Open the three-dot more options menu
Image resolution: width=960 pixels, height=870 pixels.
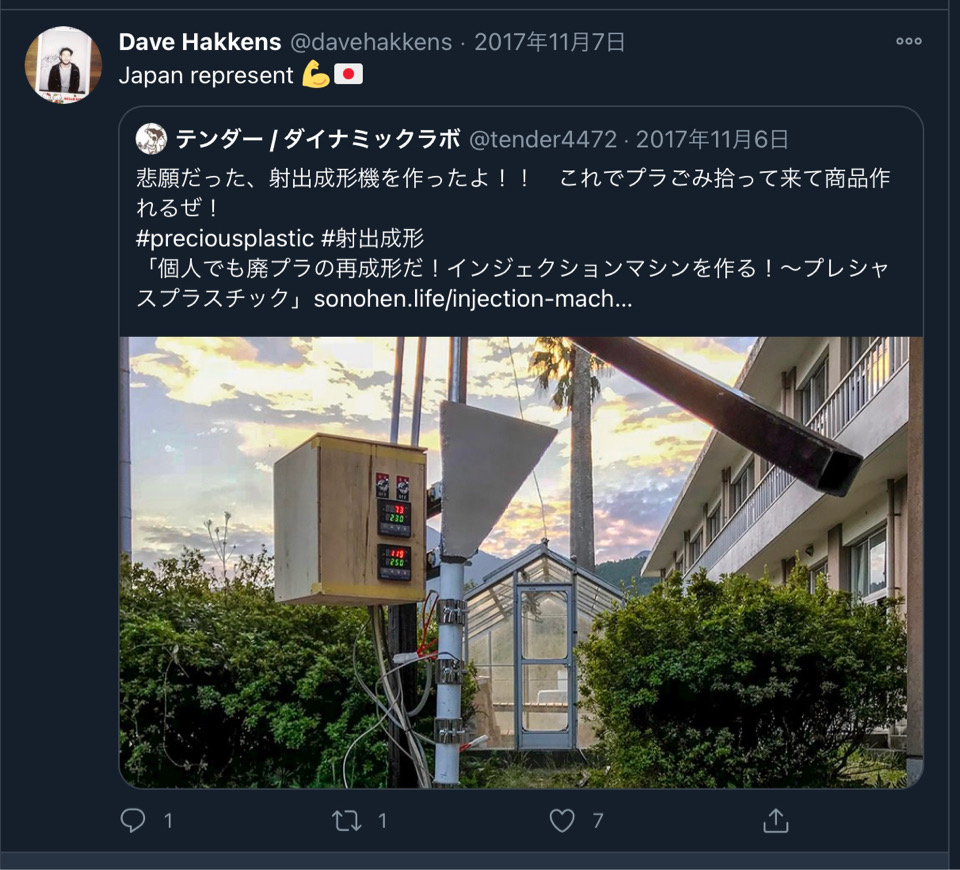click(909, 41)
